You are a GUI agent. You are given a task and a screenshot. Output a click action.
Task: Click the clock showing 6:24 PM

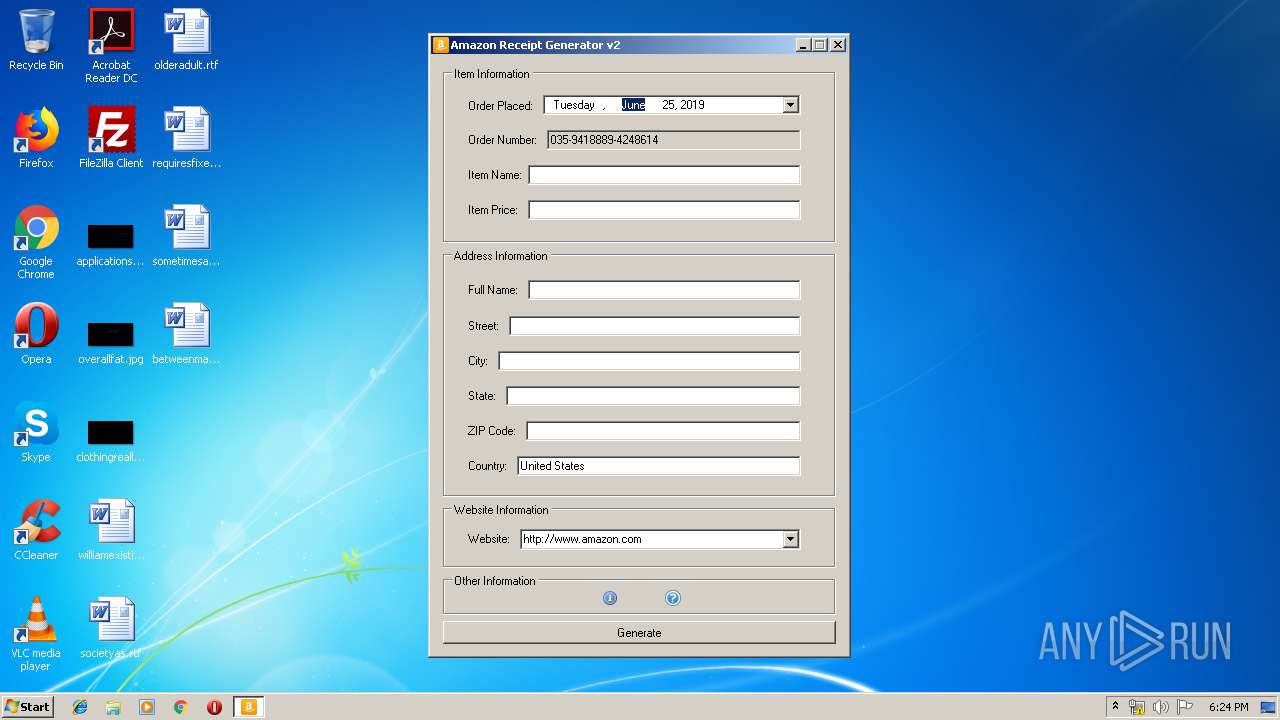[1228, 707]
